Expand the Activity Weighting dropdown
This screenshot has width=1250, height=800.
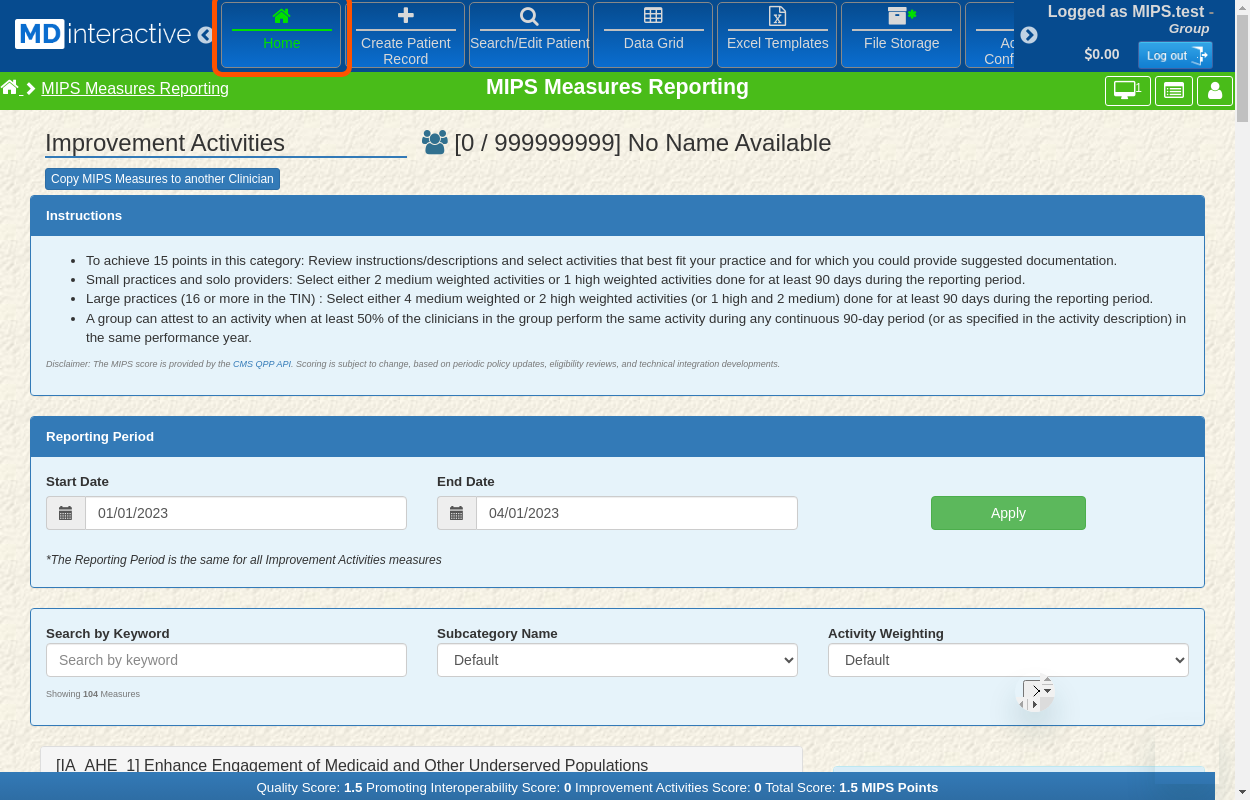pyautogui.click(x=1008, y=660)
